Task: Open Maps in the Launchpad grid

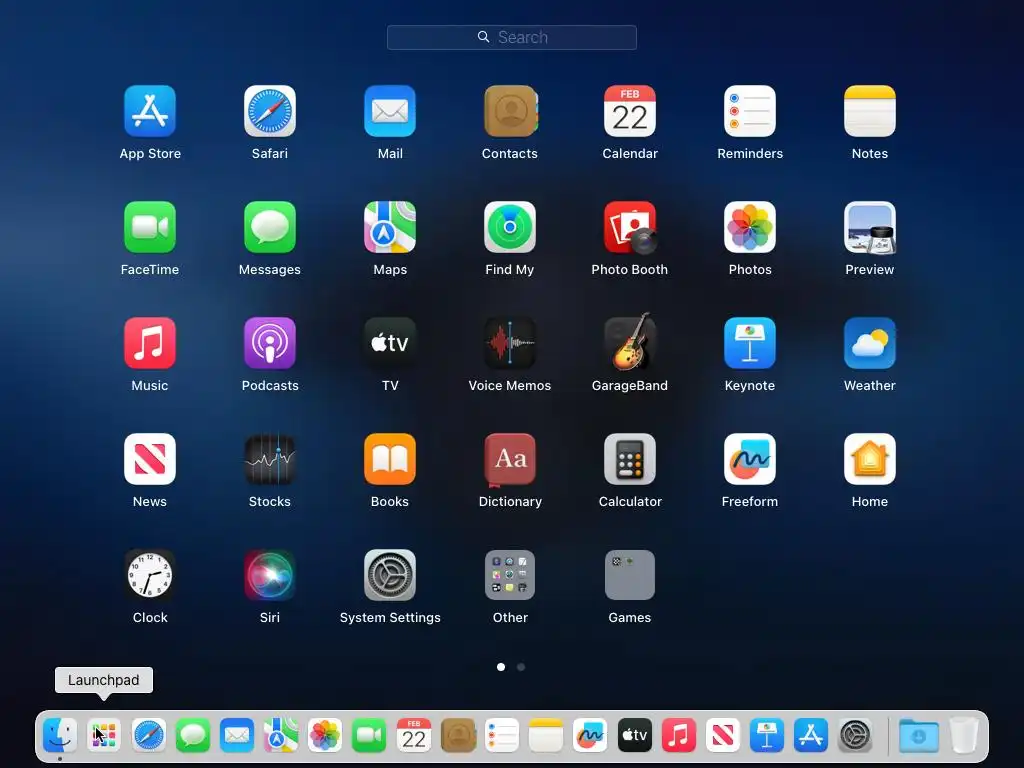Action: 390,227
